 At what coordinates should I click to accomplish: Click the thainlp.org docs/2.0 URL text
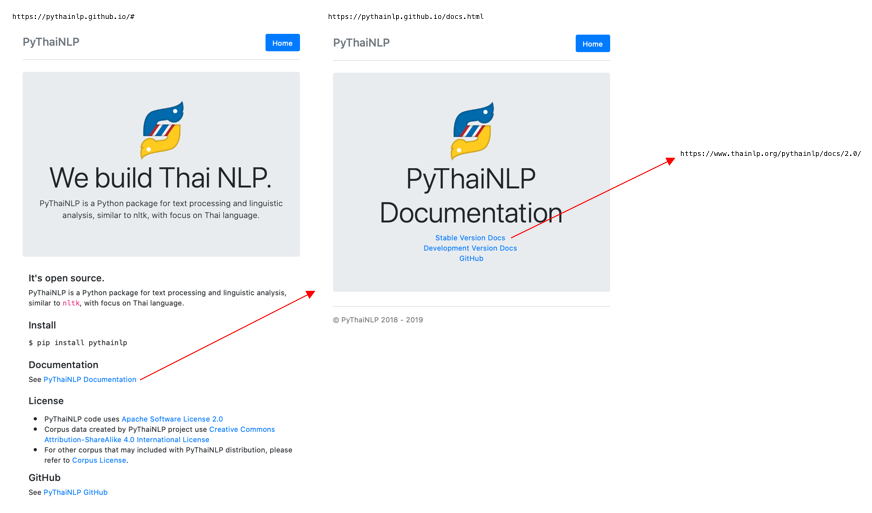(x=770, y=154)
